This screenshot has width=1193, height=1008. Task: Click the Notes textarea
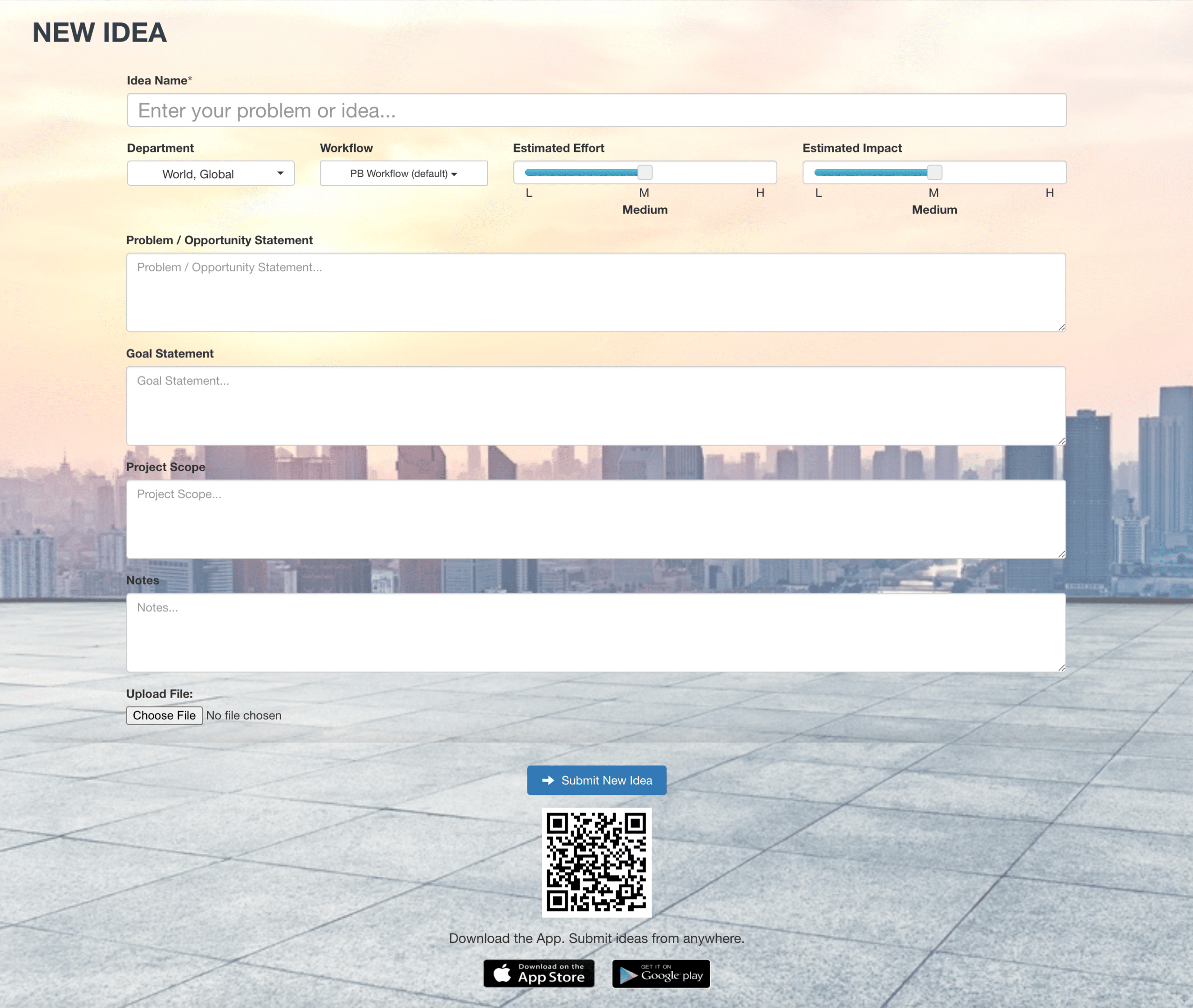[596, 632]
